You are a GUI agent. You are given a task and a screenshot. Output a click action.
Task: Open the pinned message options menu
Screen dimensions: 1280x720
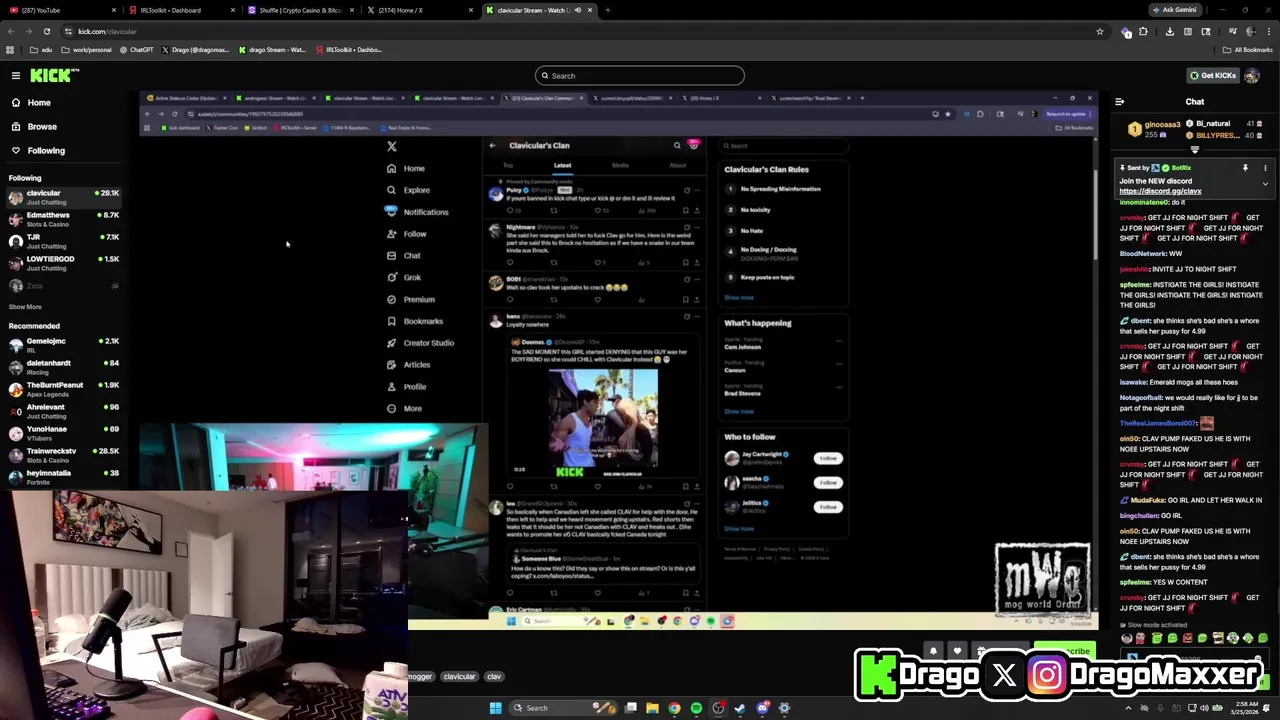(1265, 168)
